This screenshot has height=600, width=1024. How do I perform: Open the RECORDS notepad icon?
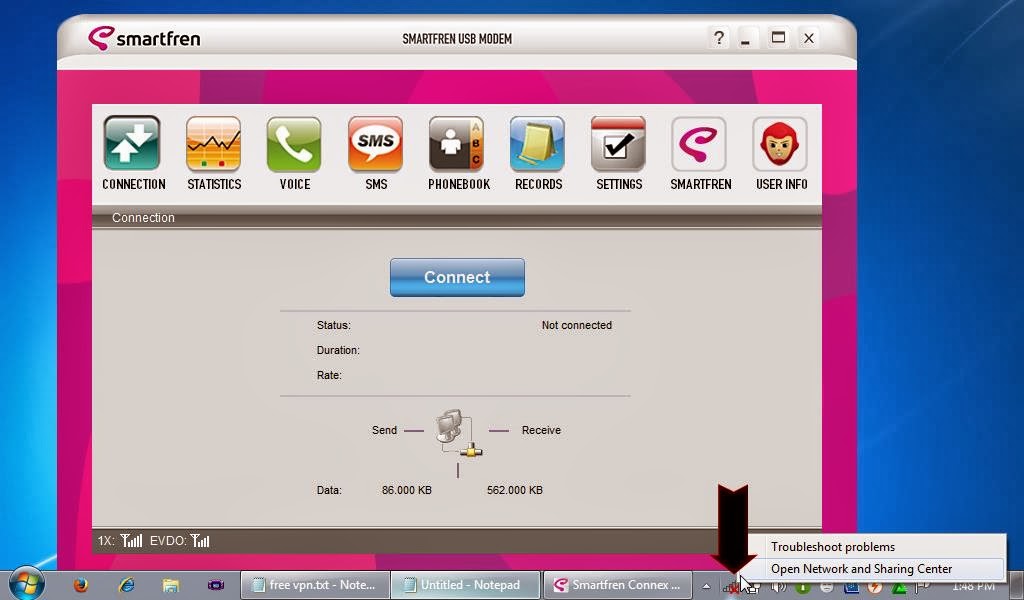pyautogui.click(x=537, y=144)
